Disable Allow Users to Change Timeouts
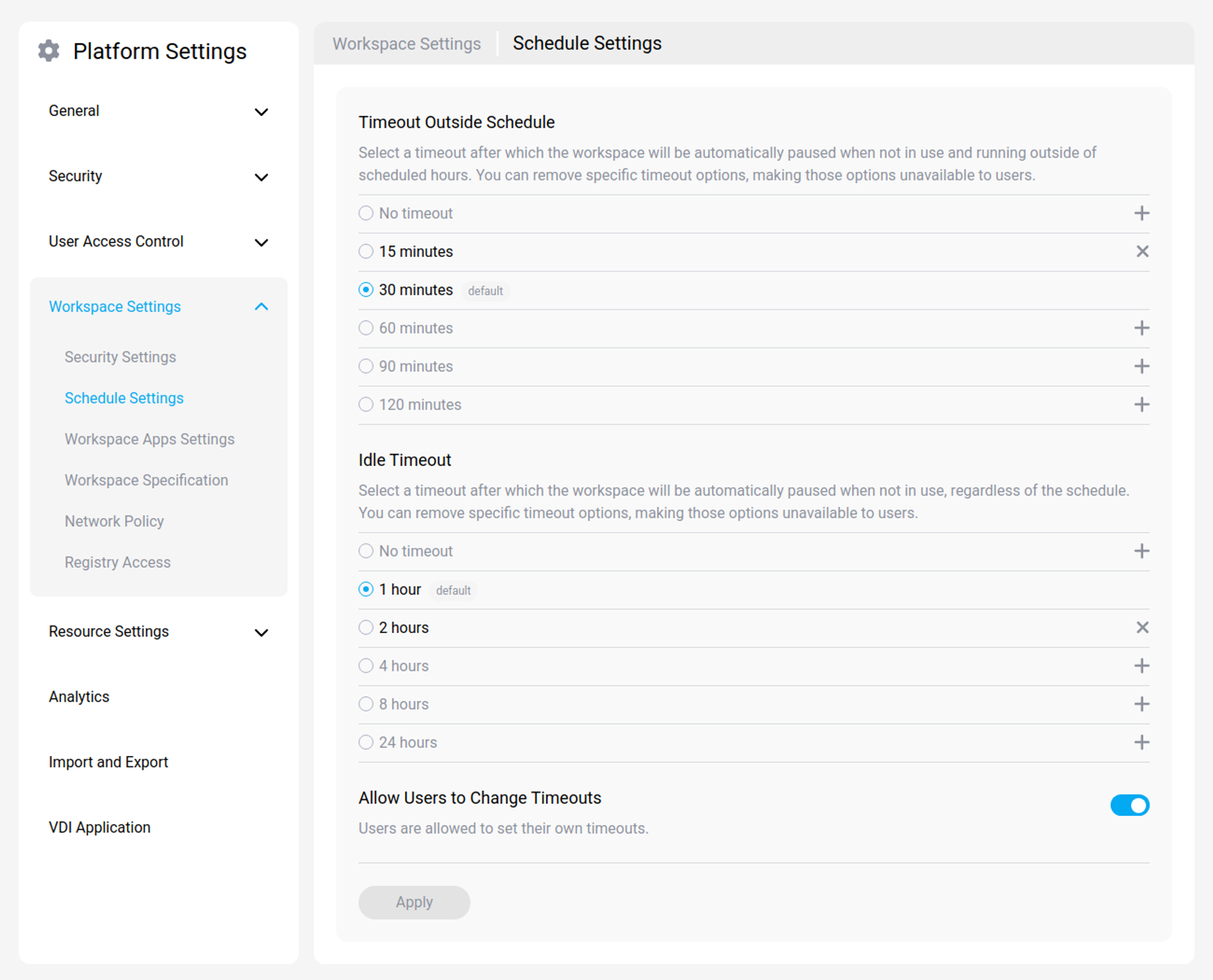This screenshot has width=1213, height=980. click(1129, 806)
